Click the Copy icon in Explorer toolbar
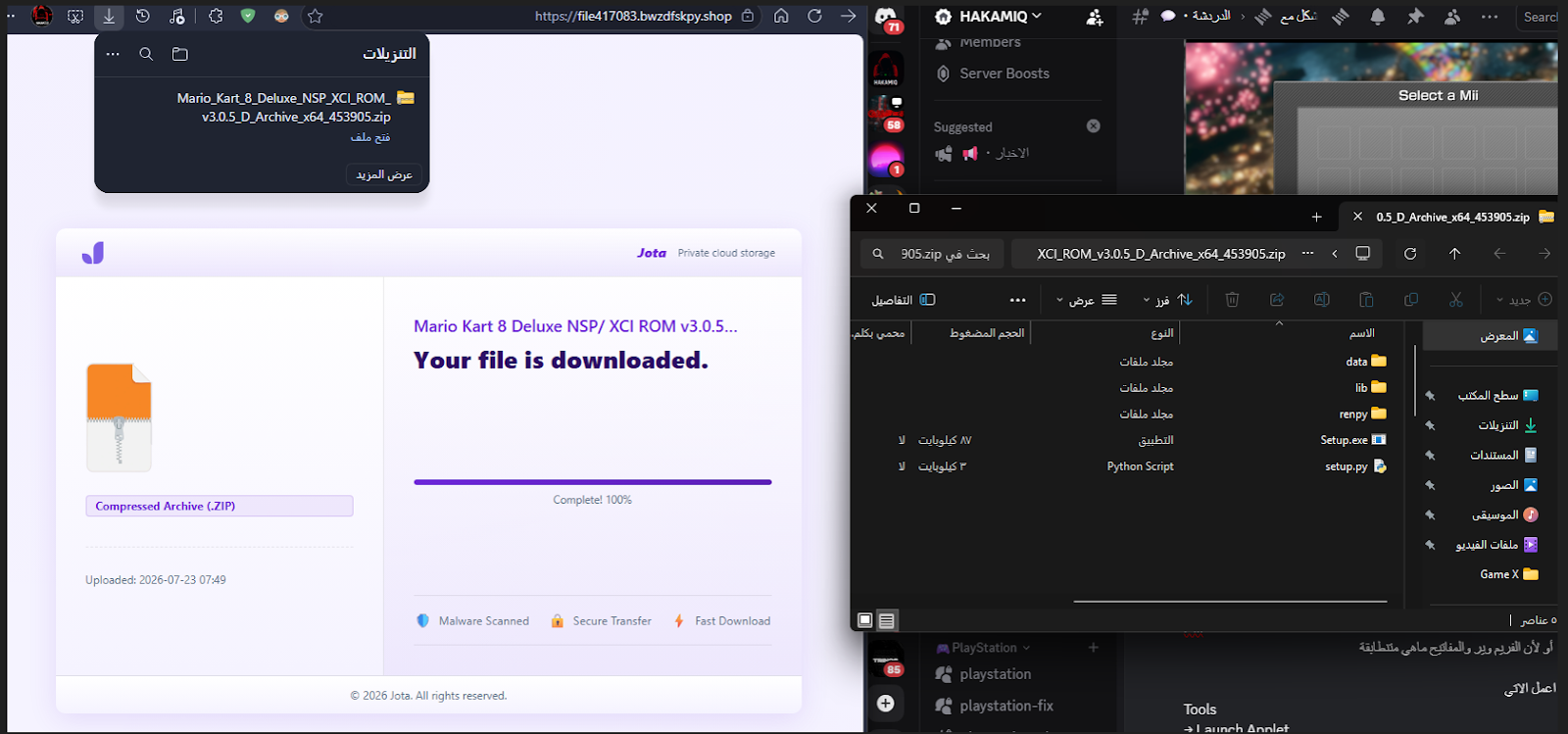Image resolution: width=1568 pixels, height=734 pixels. point(1411,300)
